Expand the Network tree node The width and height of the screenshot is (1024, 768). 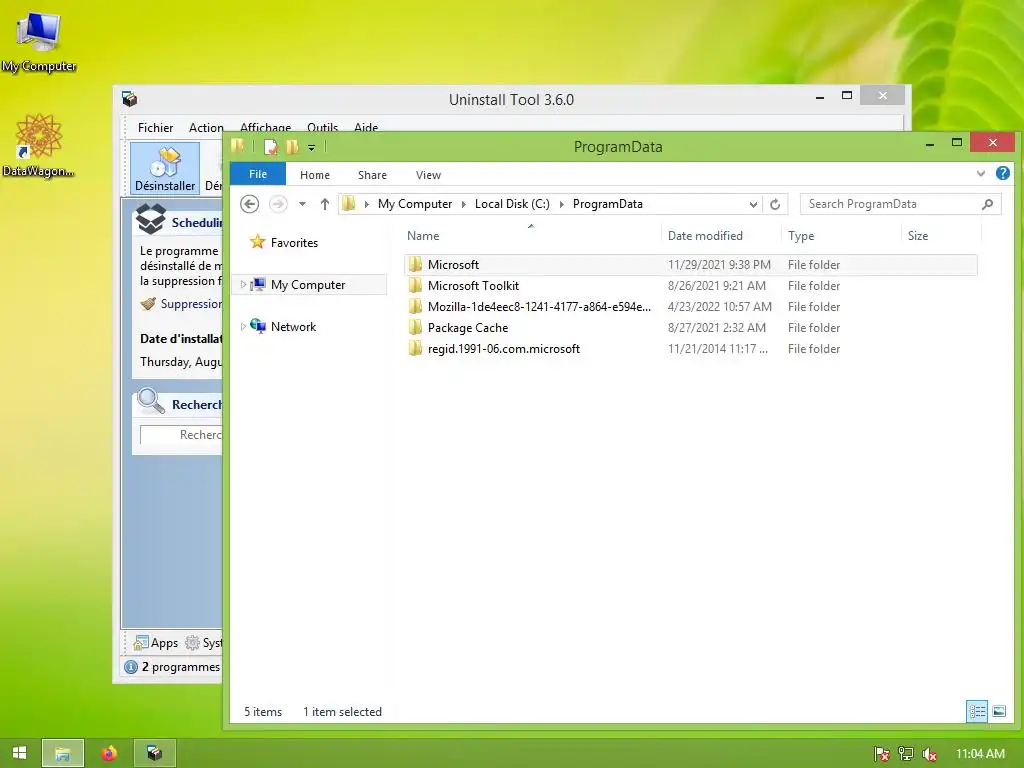243,327
